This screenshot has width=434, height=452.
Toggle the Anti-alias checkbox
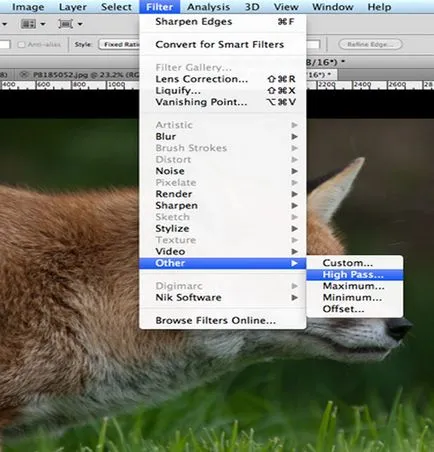(x=22, y=45)
